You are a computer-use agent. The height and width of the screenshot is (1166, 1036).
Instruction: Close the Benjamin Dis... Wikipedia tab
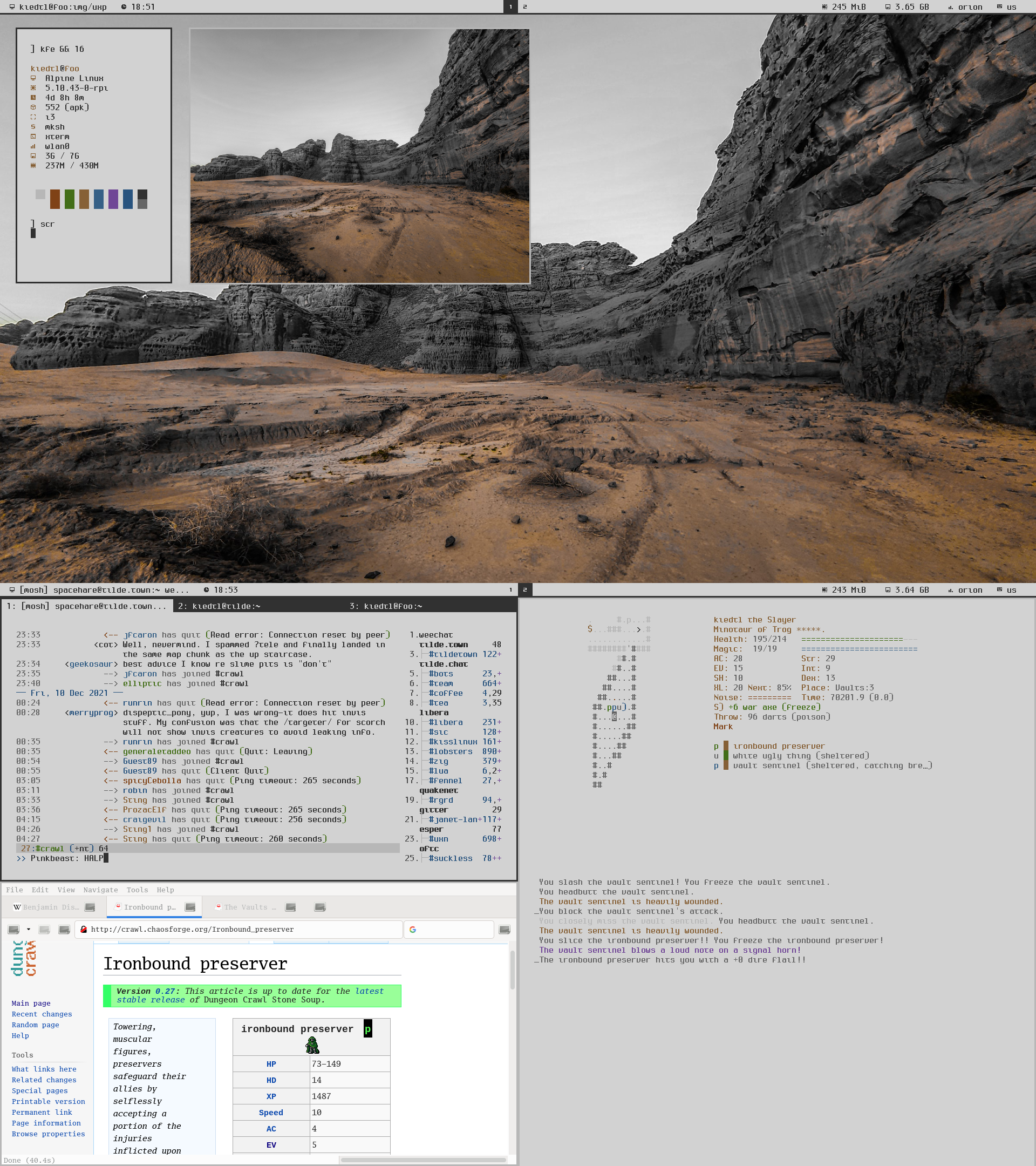click(x=90, y=907)
